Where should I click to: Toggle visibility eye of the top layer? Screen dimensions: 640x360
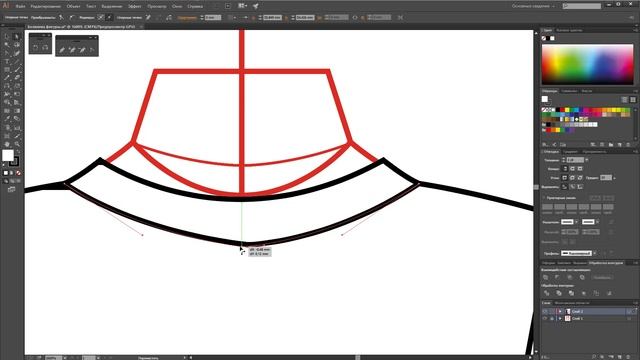(x=545, y=311)
